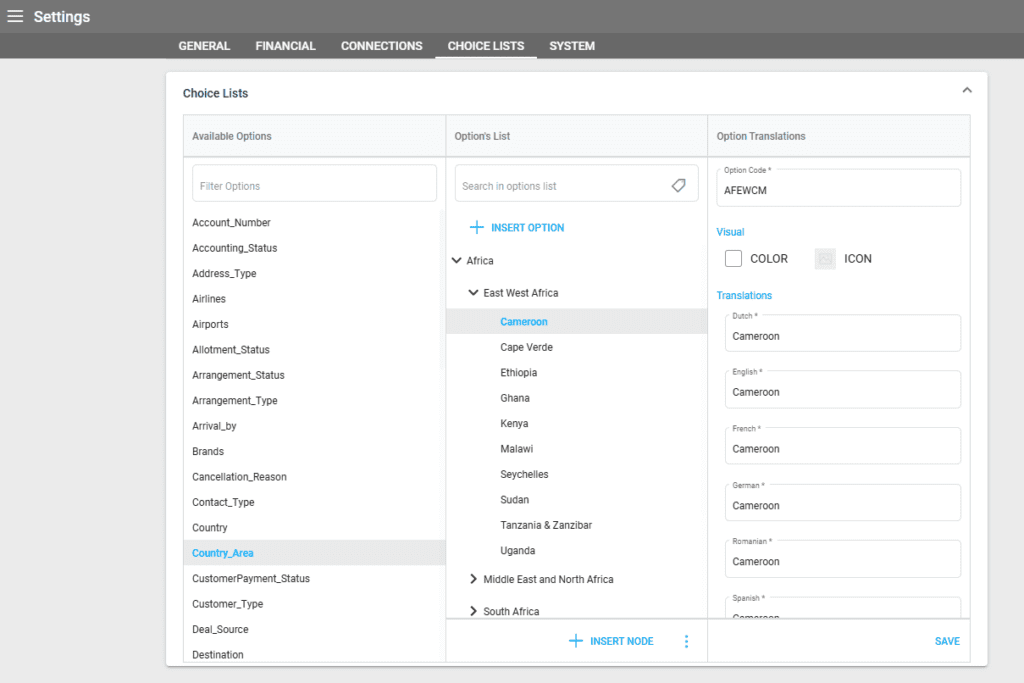This screenshot has width=1024, height=683.
Task: Open the CONNECTIONS tab
Action: (381, 46)
